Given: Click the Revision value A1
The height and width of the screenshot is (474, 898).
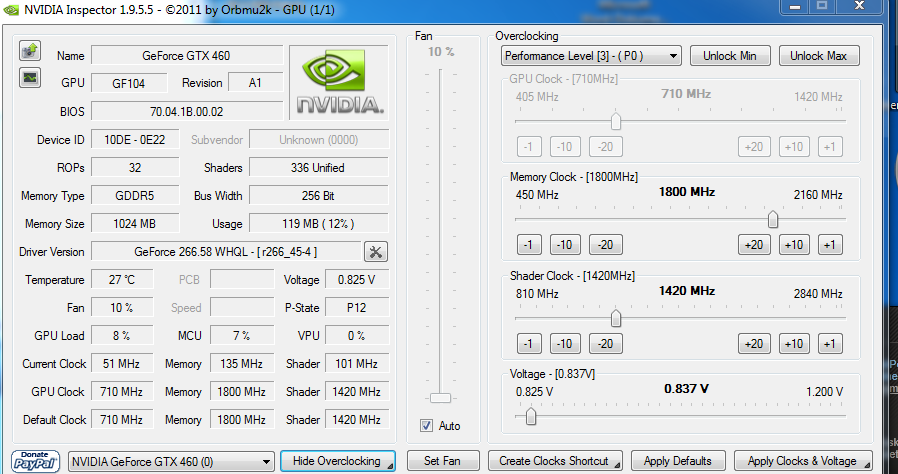Looking at the screenshot, I should [x=255, y=83].
